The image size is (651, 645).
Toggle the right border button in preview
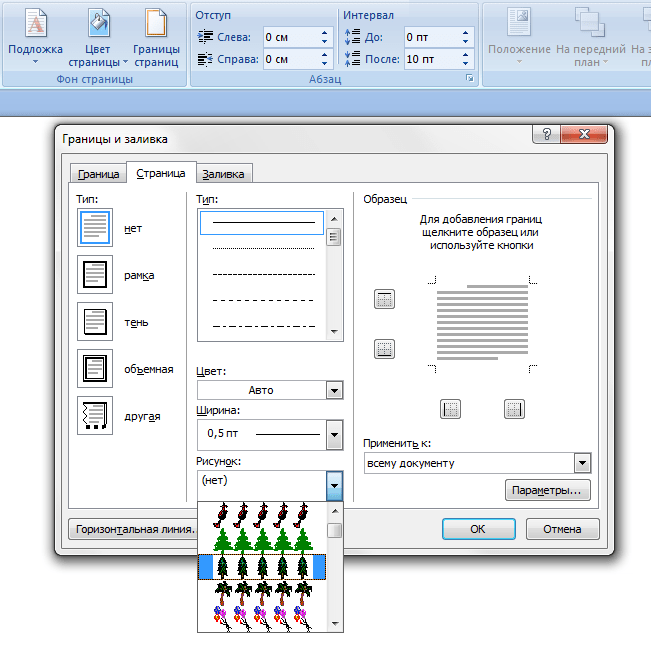[514, 408]
